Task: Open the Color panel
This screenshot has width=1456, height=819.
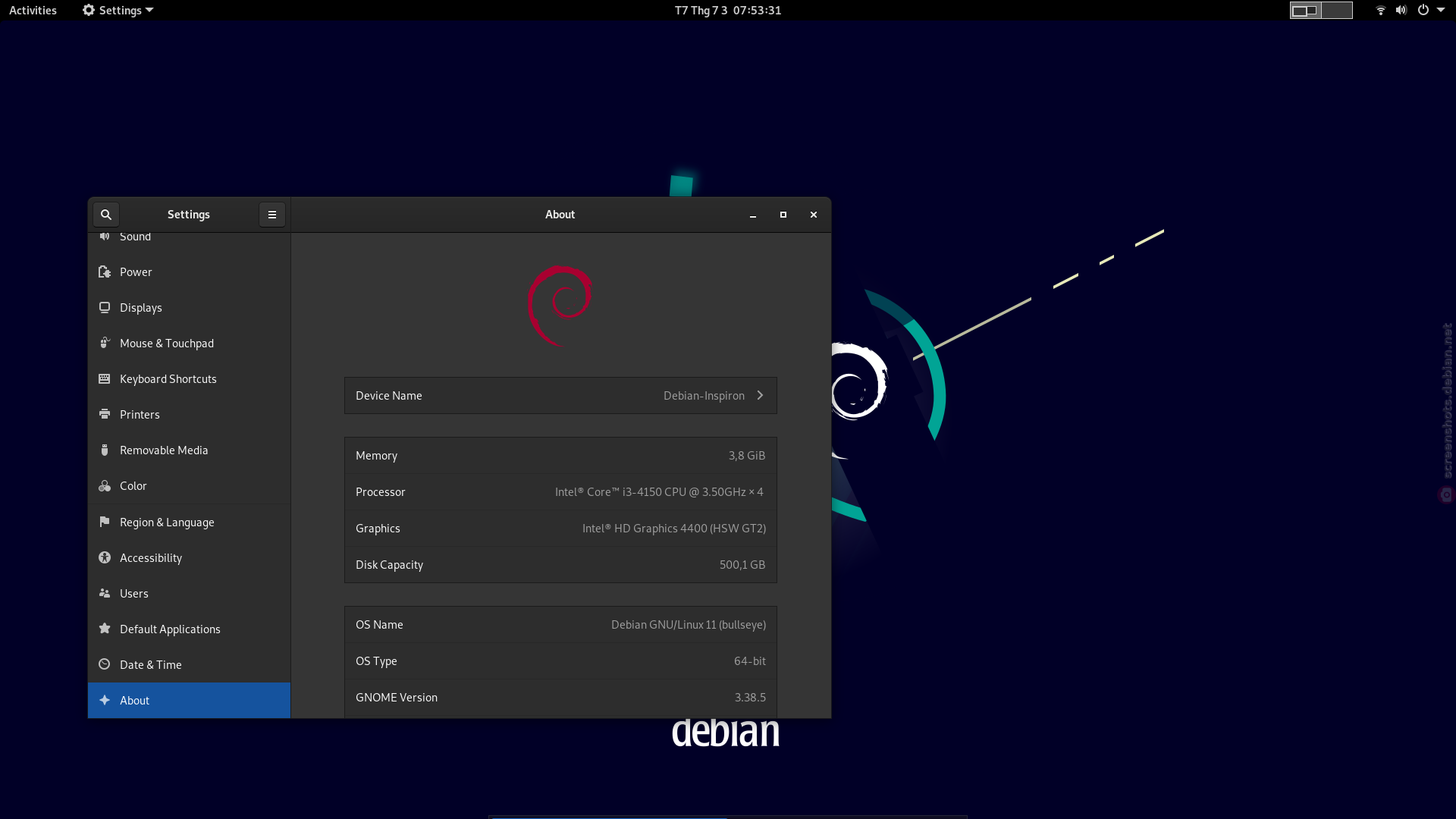Action: click(x=189, y=485)
